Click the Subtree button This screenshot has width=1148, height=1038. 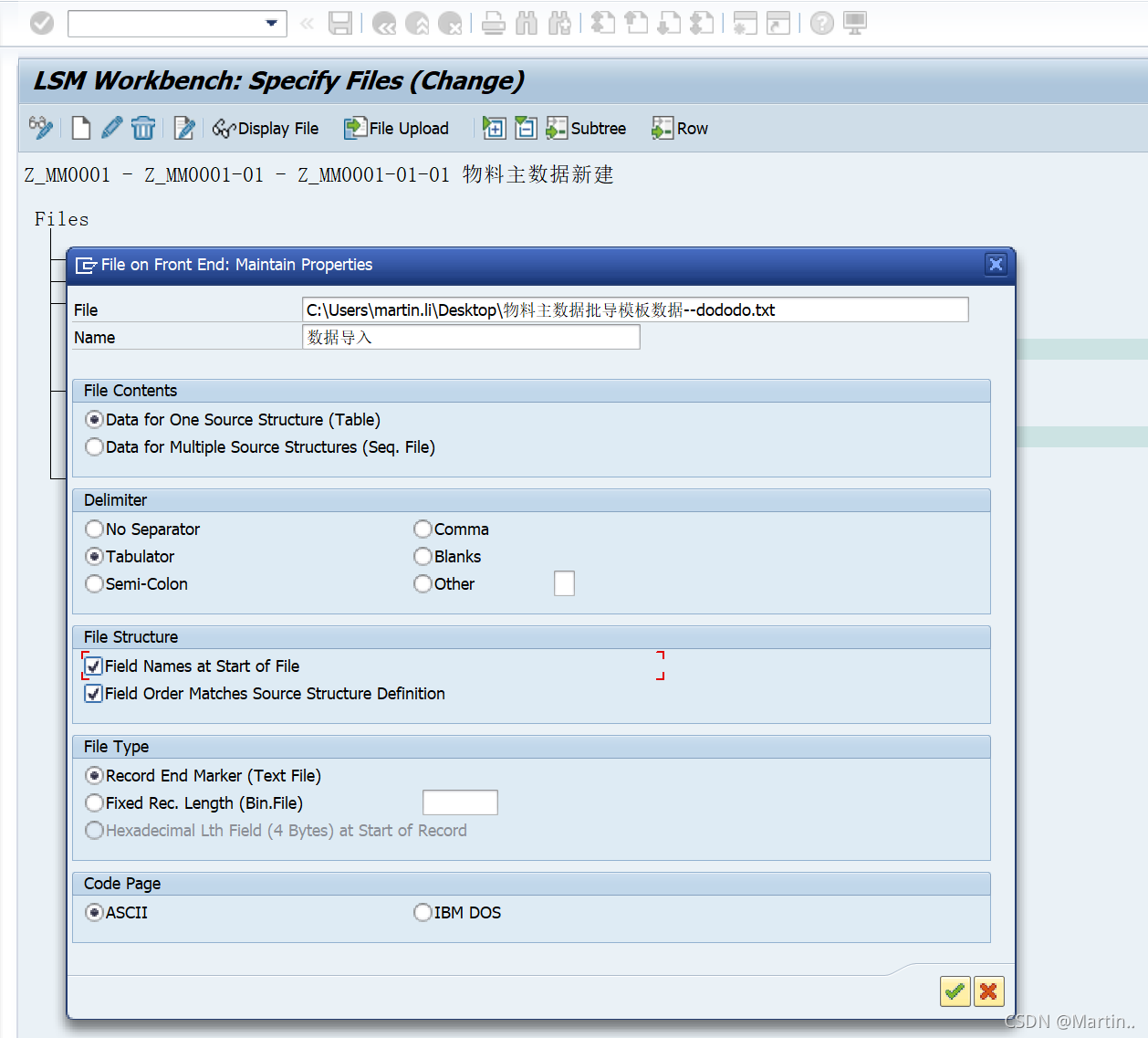586,129
